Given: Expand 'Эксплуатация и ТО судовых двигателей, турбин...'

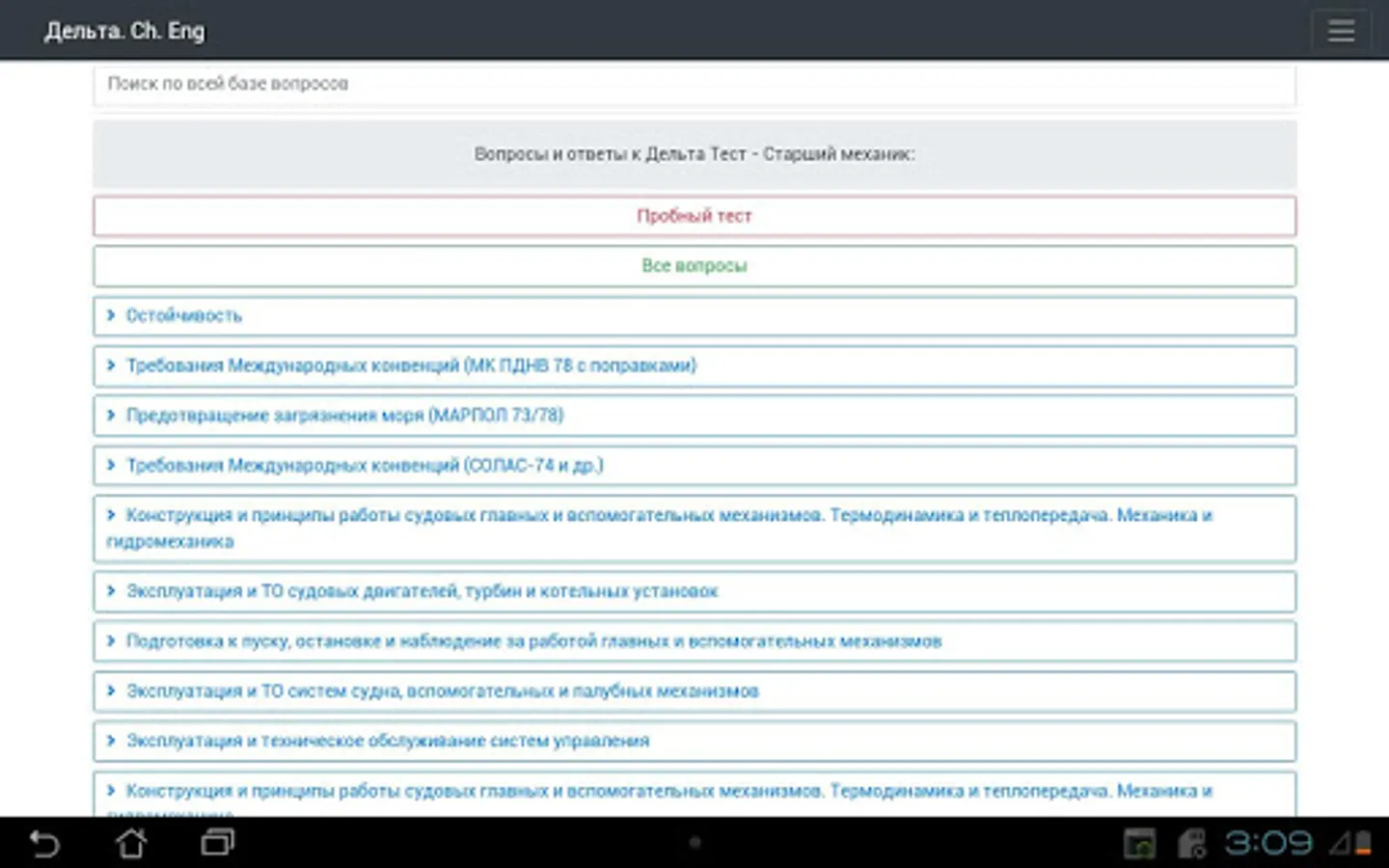Looking at the screenshot, I should (694, 592).
